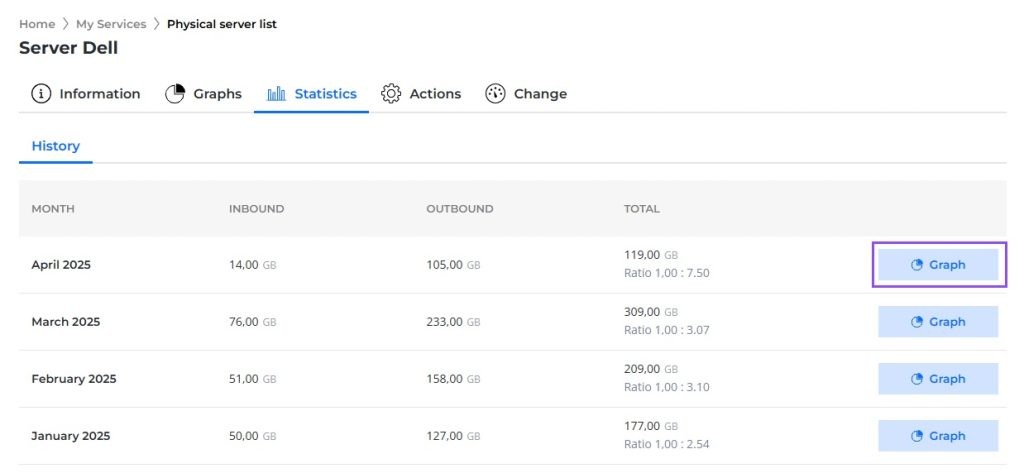
Task: Click pie icon in April 2025 Graph button
Action: coord(916,265)
